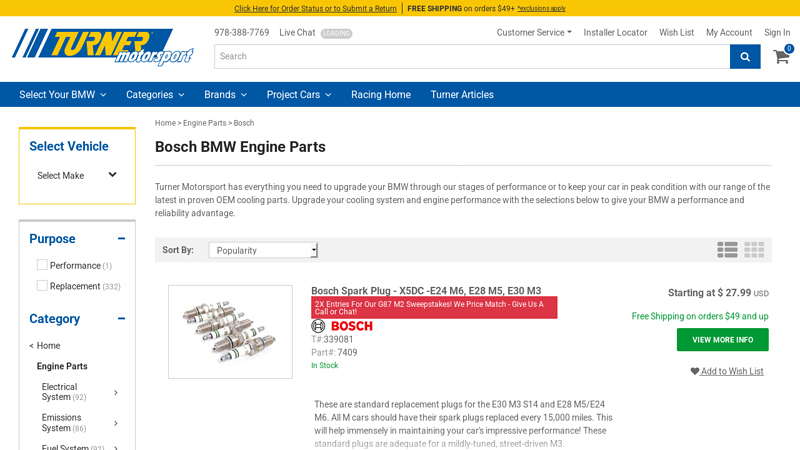Click Engine Parts breadcrumb
Screen dimensions: 800x450
[x=204, y=123]
